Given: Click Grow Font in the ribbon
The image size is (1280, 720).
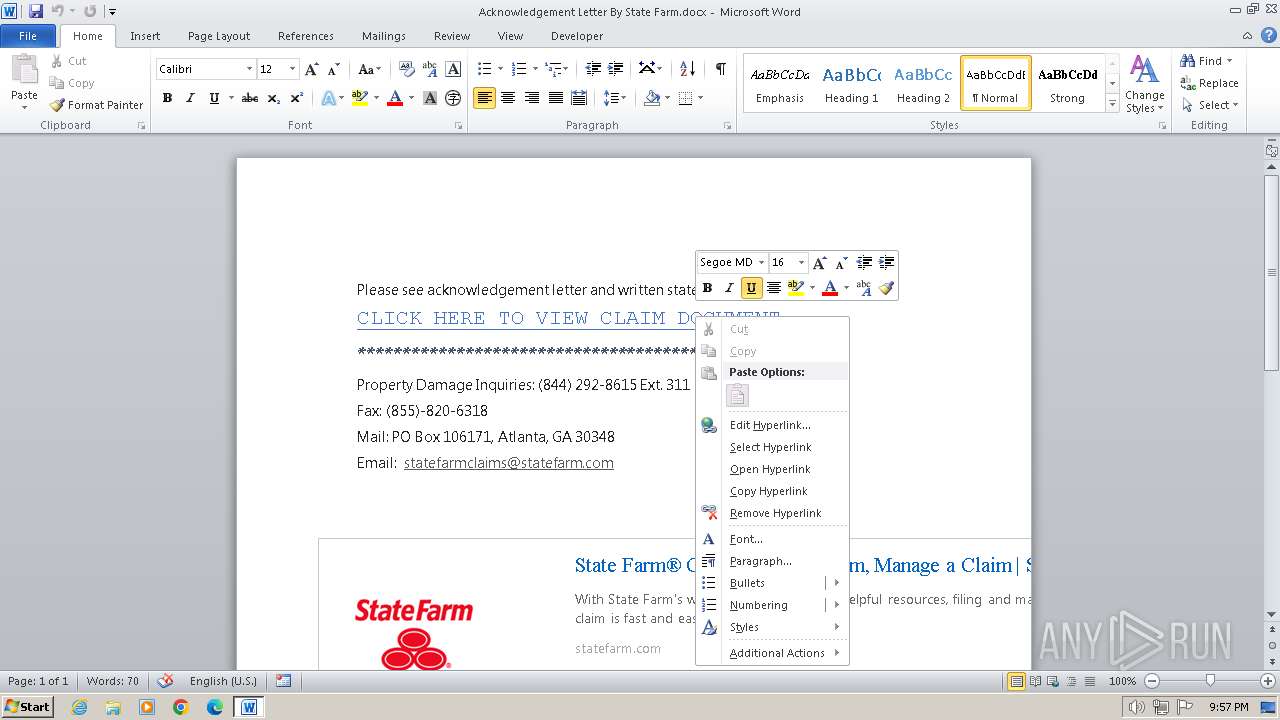Looking at the screenshot, I should coord(312,69).
